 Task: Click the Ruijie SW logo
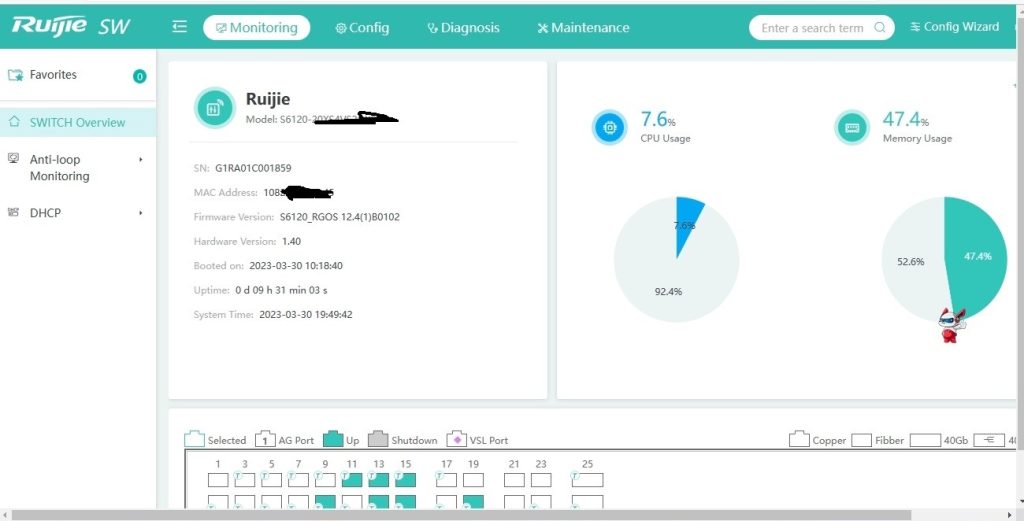click(x=71, y=26)
